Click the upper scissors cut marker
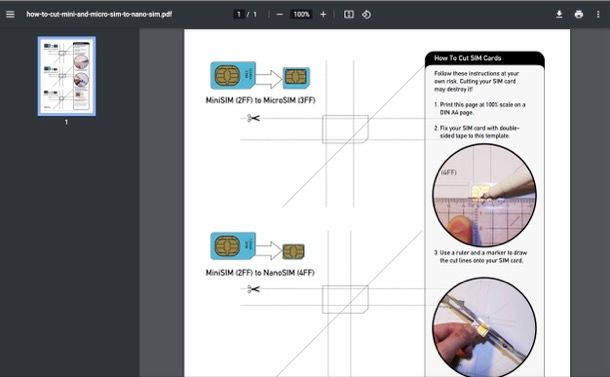Viewport: 610px width, 377px height. point(253,118)
